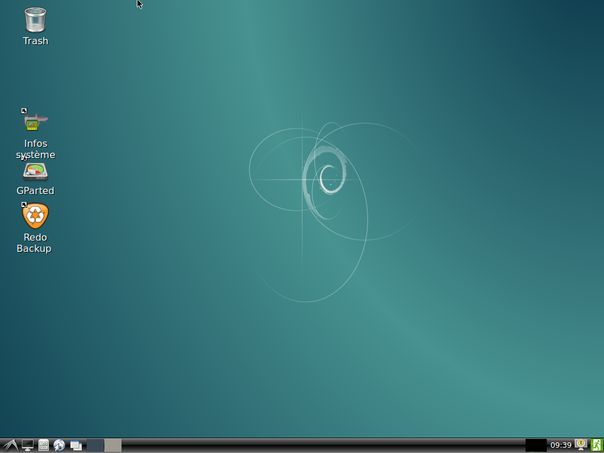
Task: Switch to the second grey workspace
Action: coord(113,445)
